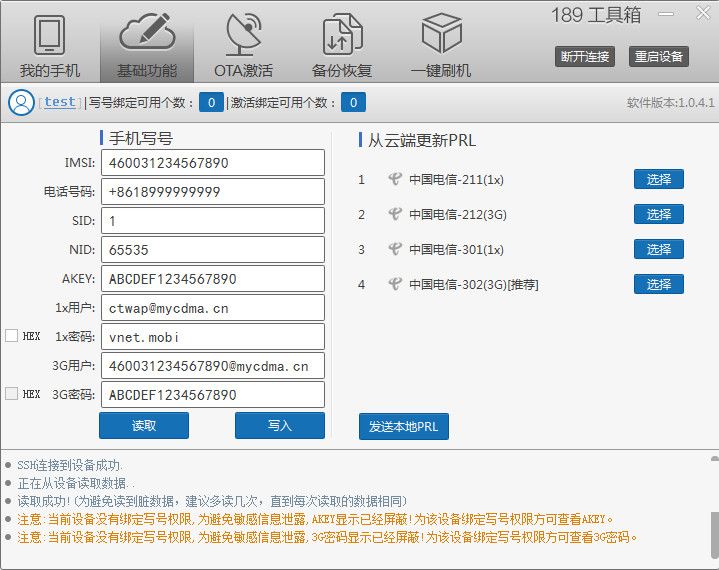
Task: Enable HEX checkbox for 3G密码
Action: pyautogui.click(x=11, y=394)
